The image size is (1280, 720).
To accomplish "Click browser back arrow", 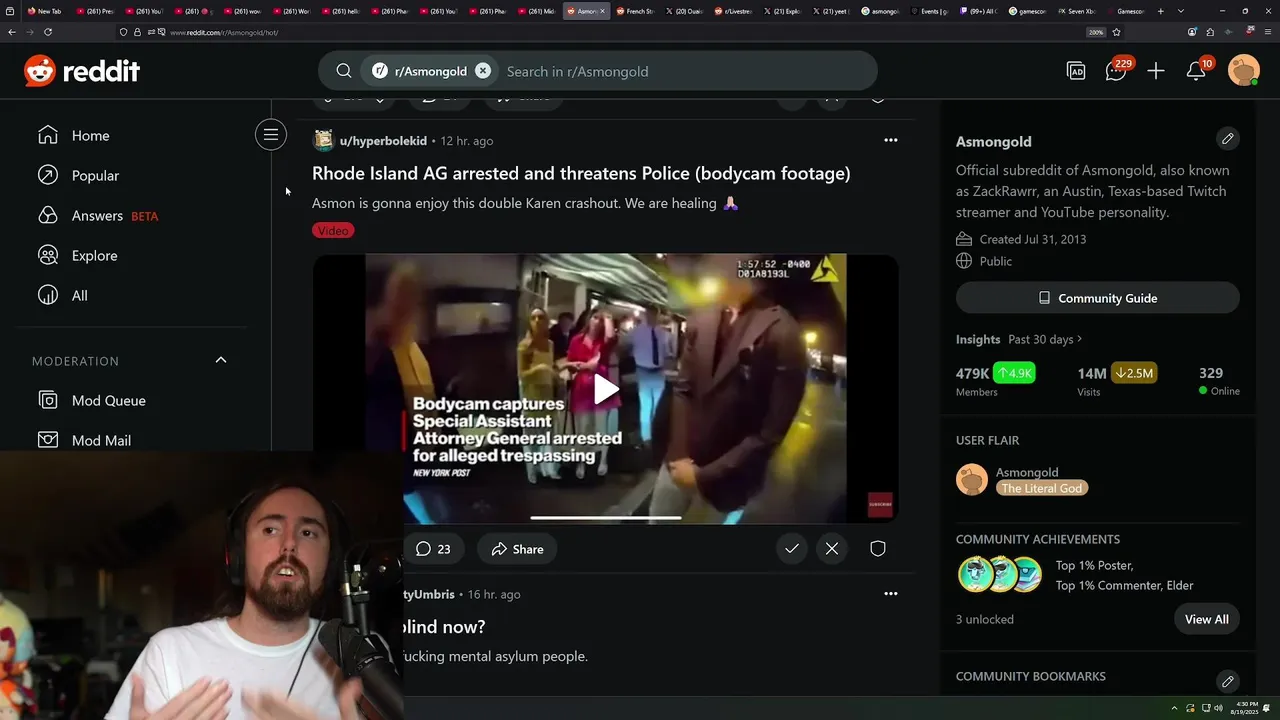I will tap(12, 32).
